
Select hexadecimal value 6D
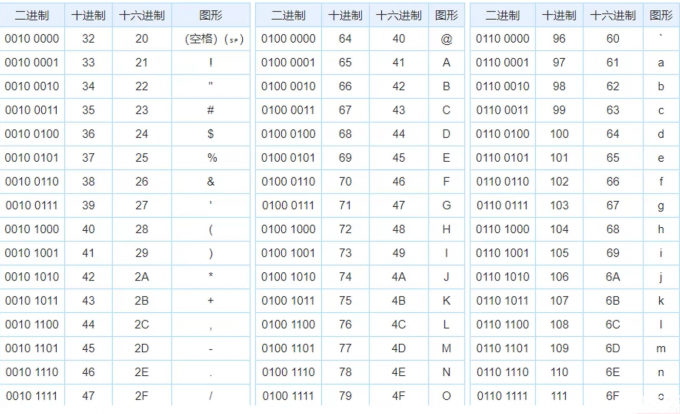[x=613, y=348]
